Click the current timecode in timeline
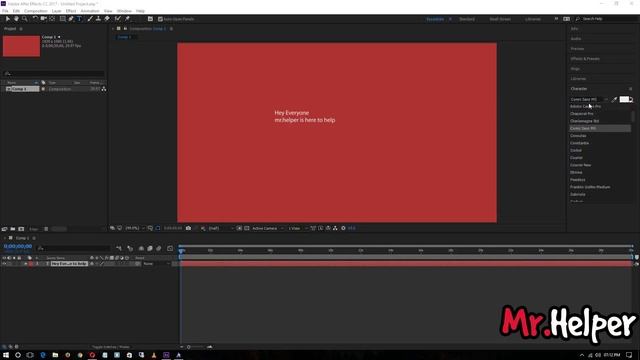This screenshot has width=640, height=360. (x=18, y=247)
